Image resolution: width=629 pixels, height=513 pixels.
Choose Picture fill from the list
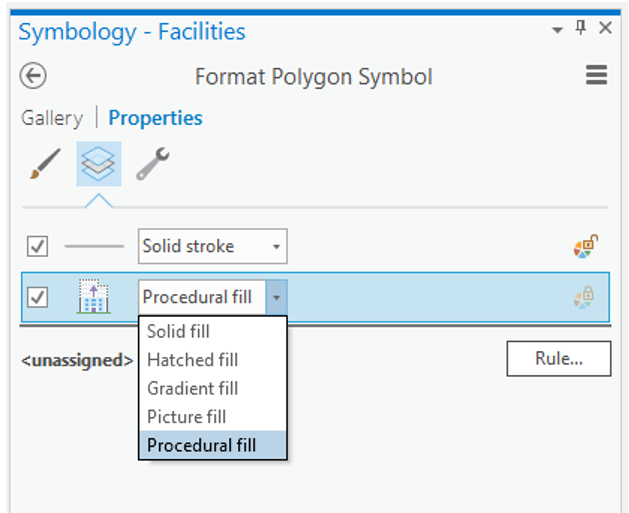186,416
